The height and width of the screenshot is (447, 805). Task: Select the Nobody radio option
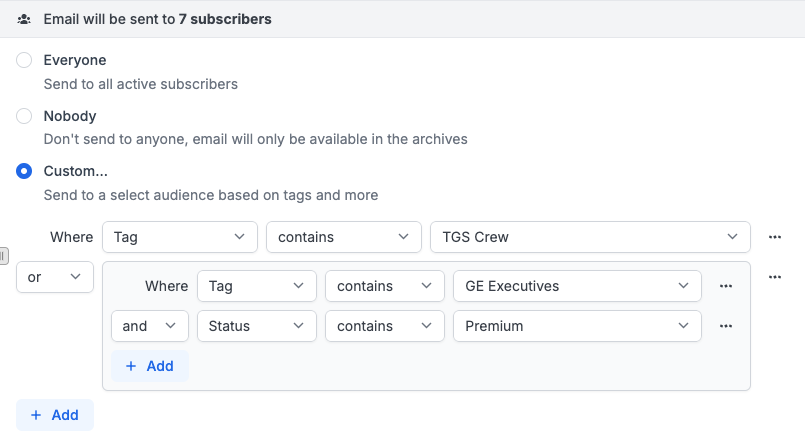(x=24, y=116)
